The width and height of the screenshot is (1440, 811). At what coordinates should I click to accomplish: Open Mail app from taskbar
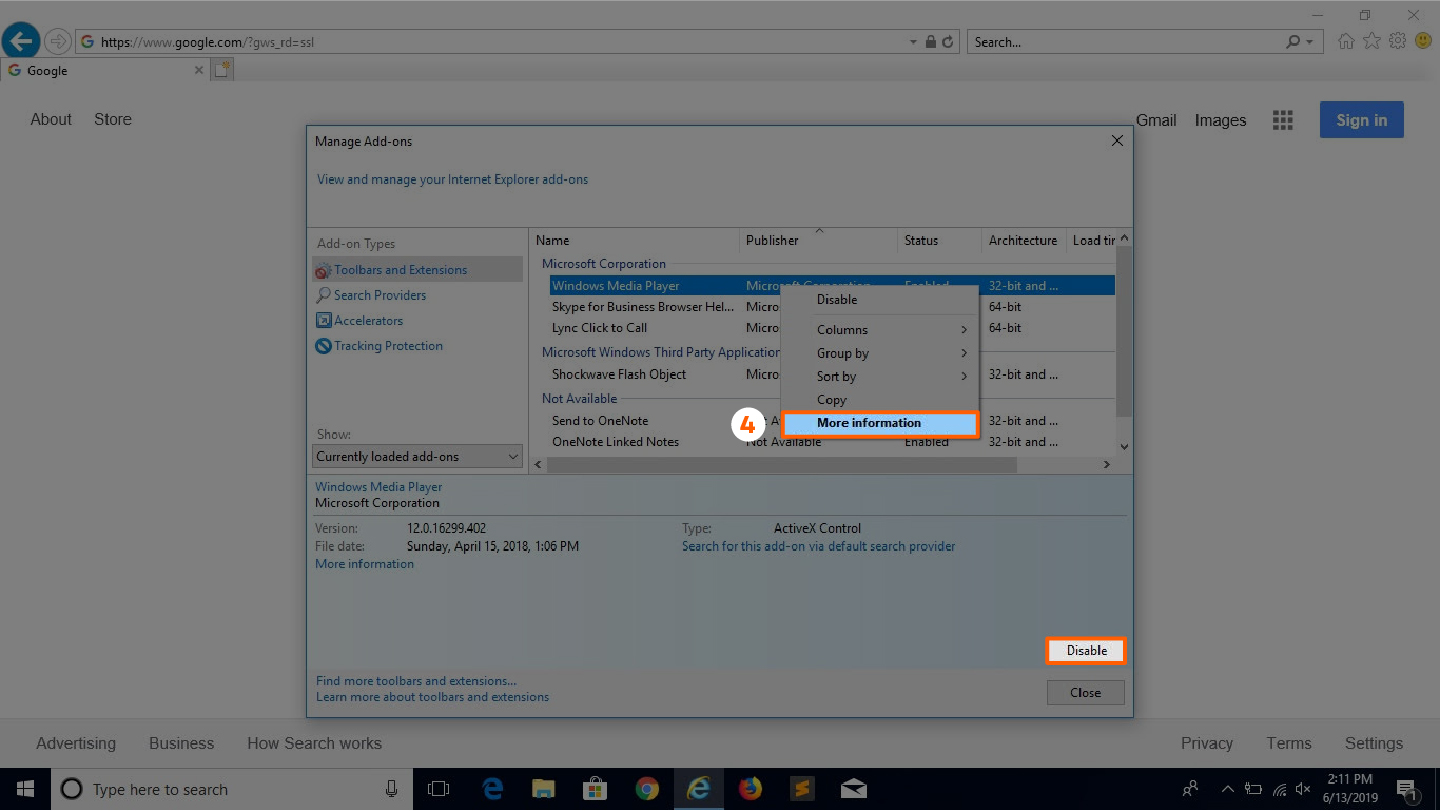coord(854,789)
